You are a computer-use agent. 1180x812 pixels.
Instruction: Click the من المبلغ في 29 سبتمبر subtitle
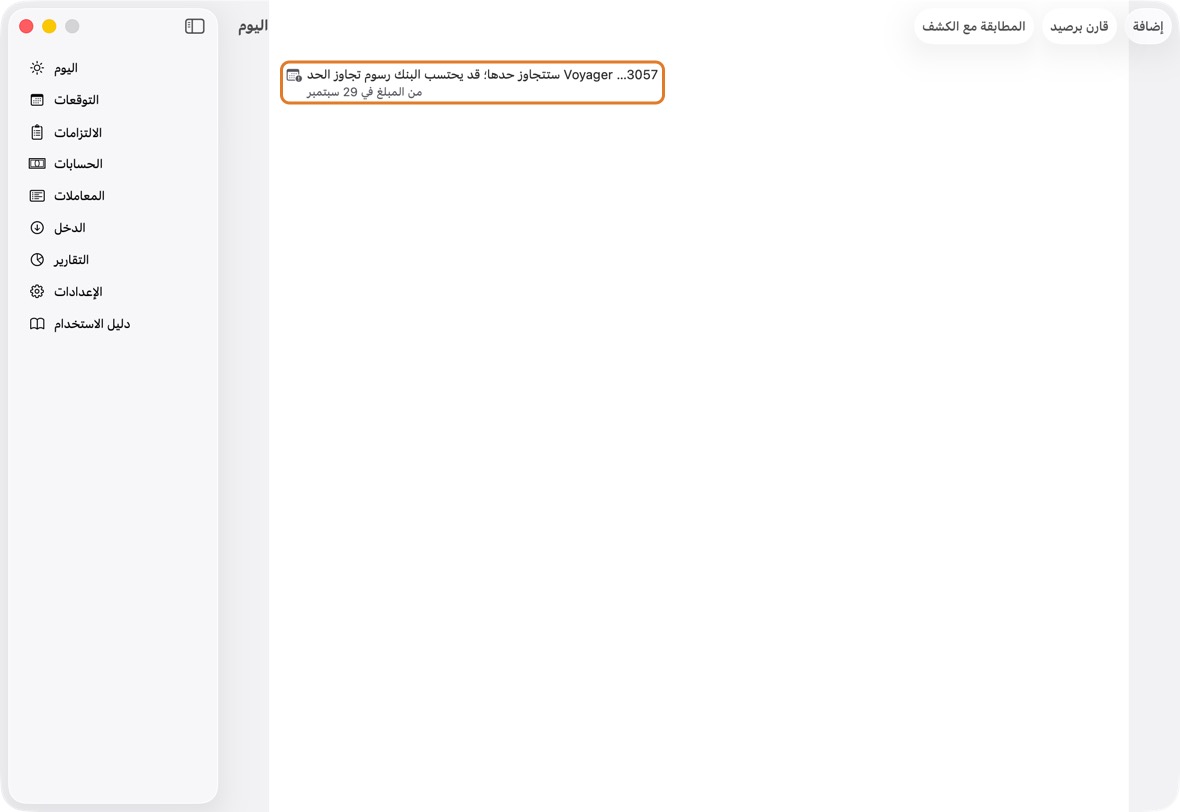pyautogui.click(x=364, y=92)
